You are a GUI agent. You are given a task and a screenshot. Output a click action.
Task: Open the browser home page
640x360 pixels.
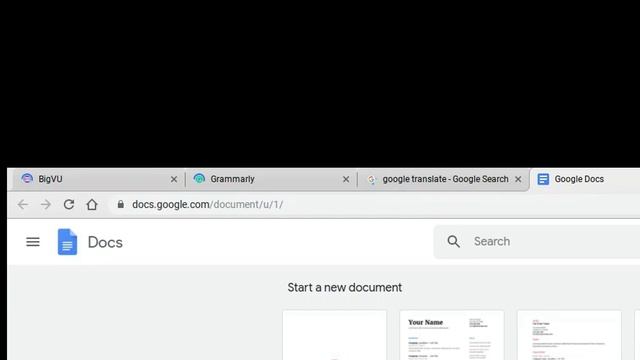tap(92, 204)
